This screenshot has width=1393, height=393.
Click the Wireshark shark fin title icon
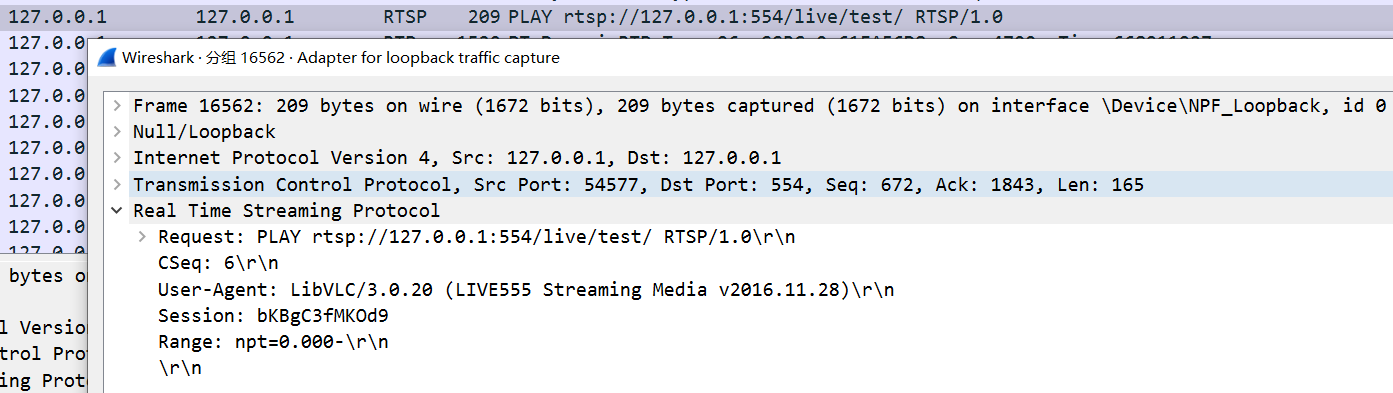pyautogui.click(x=106, y=58)
